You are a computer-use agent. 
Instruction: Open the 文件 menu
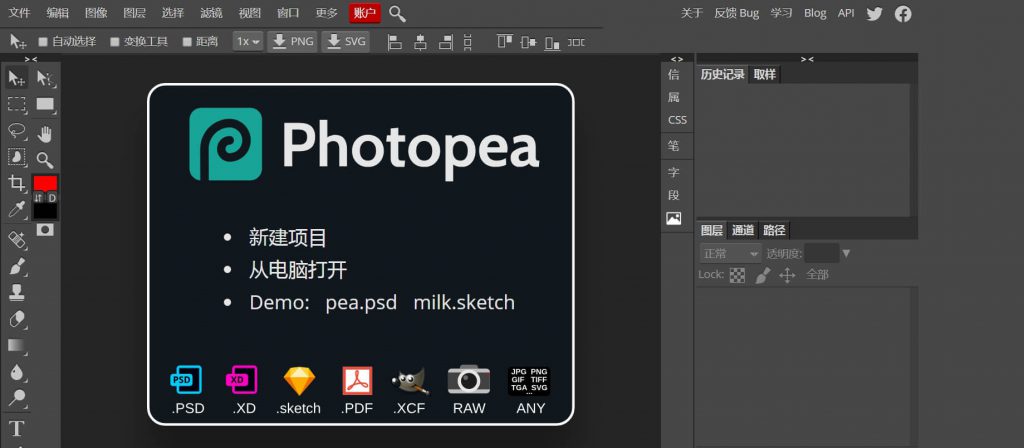point(20,13)
